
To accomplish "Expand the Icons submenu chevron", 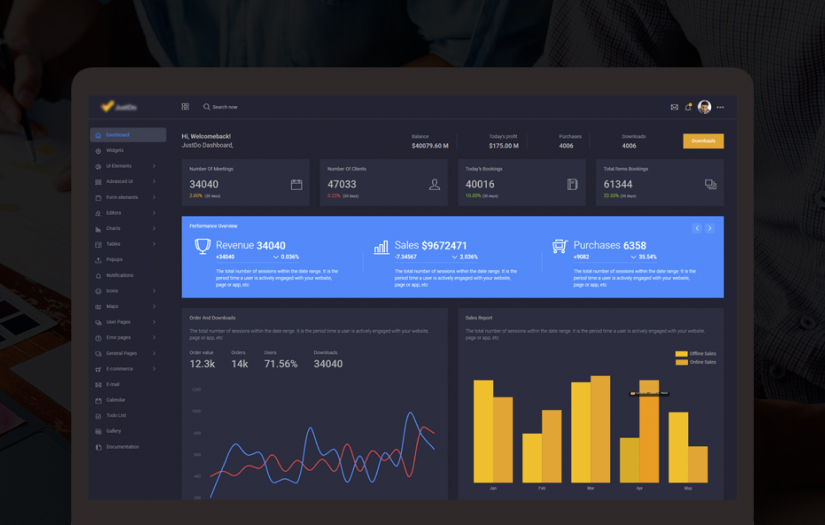I will (x=154, y=291).
